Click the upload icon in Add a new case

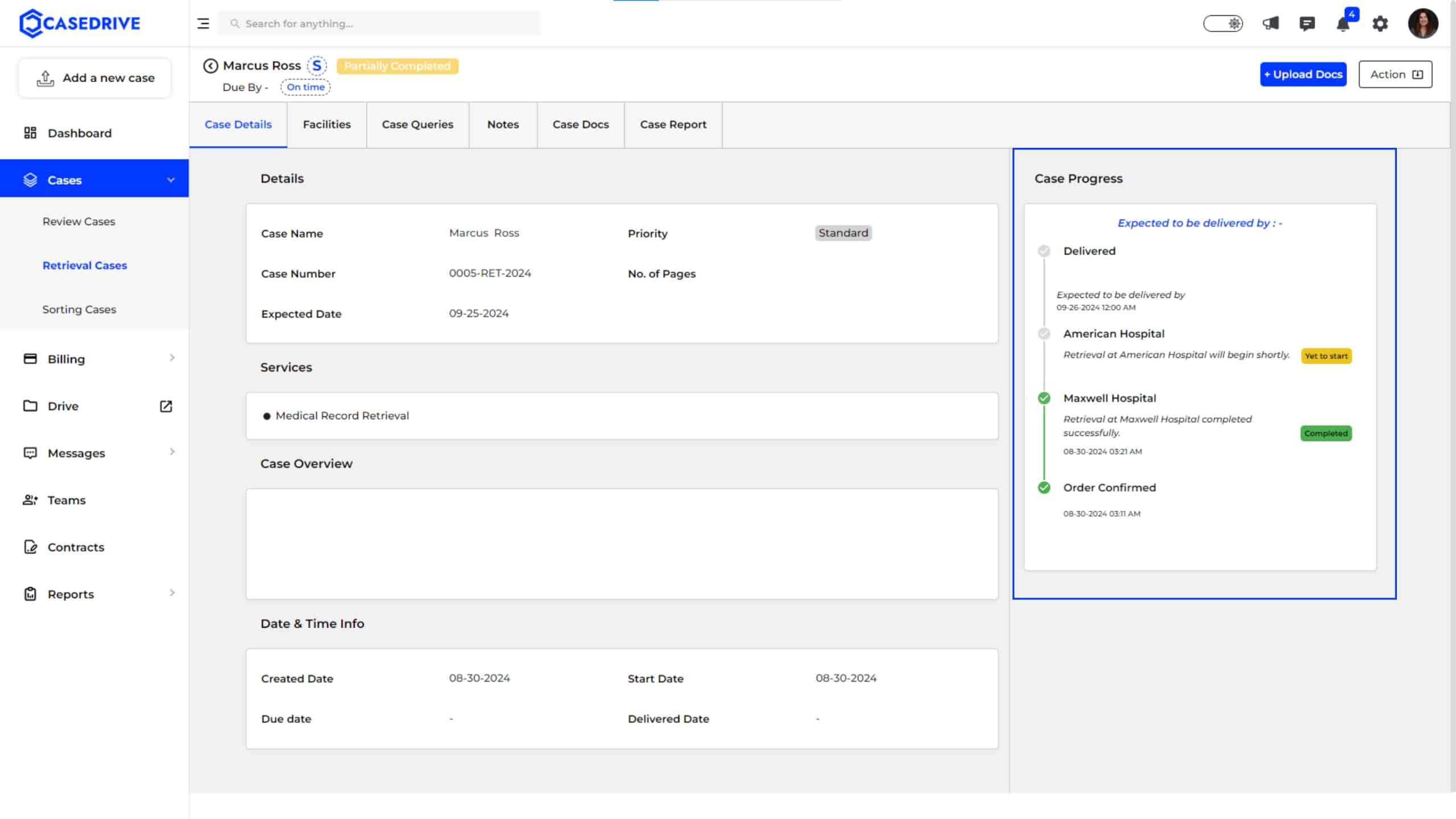[45, 78]
